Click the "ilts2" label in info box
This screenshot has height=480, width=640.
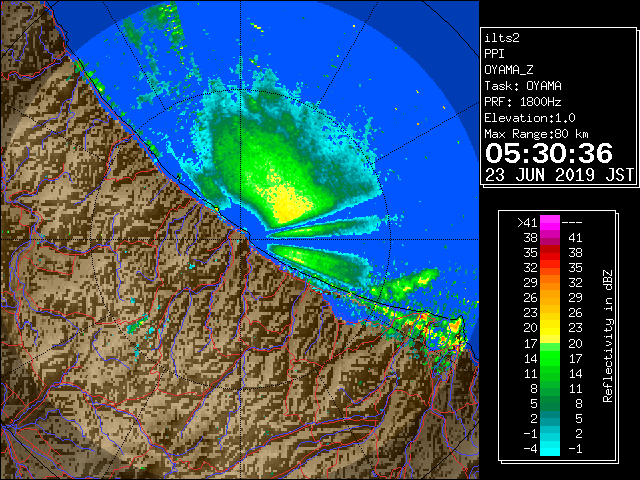point(502,38)
